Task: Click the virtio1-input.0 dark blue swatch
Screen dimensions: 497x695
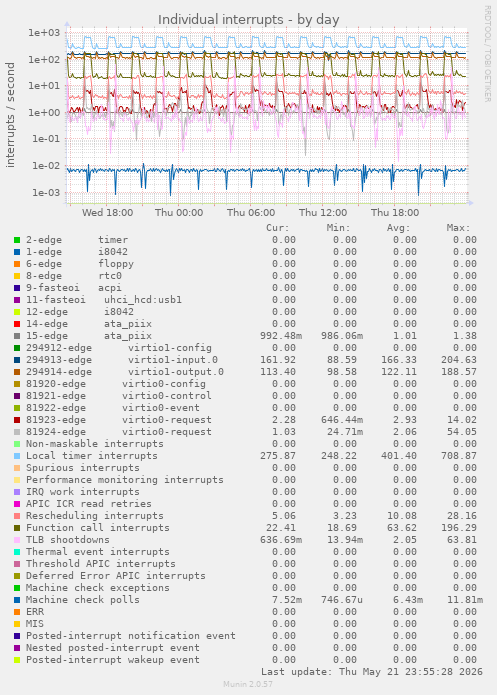Action: 17,360
